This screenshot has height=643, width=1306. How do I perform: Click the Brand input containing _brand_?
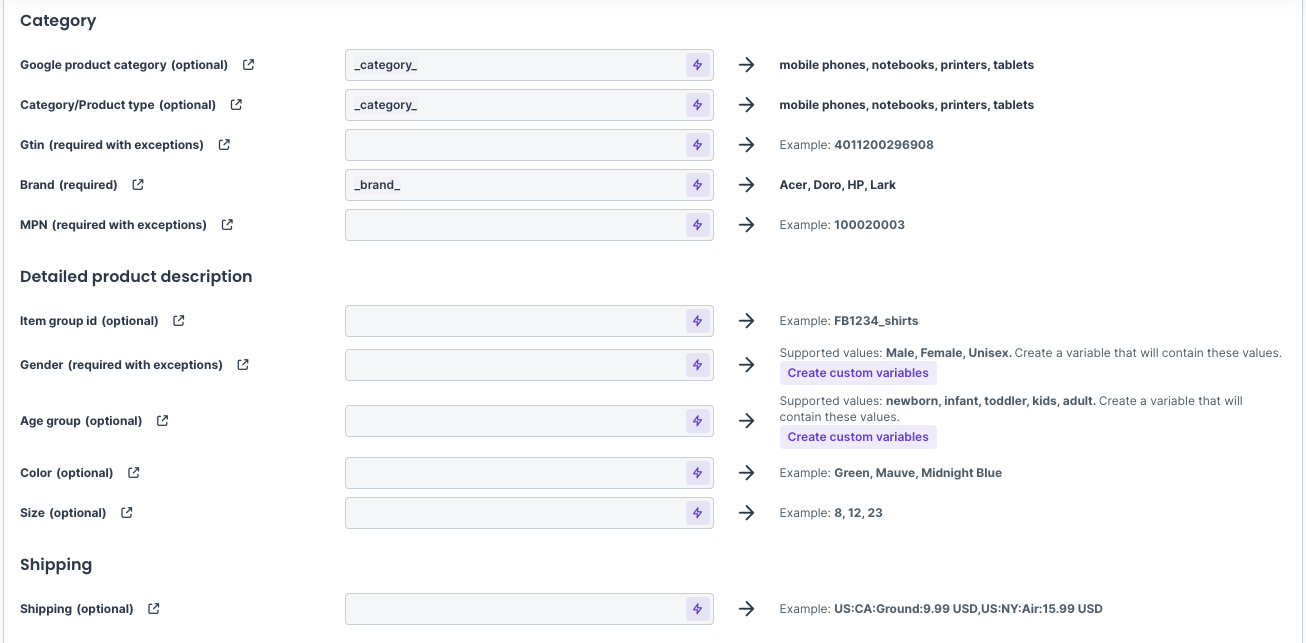tap(514, 185)
